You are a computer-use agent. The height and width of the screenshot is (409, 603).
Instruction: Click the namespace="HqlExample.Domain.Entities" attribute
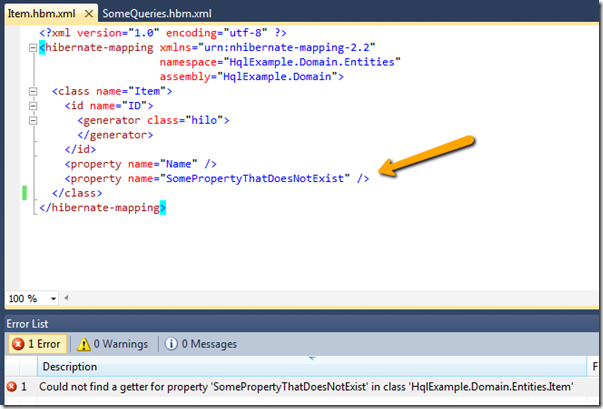coord(280,62)
